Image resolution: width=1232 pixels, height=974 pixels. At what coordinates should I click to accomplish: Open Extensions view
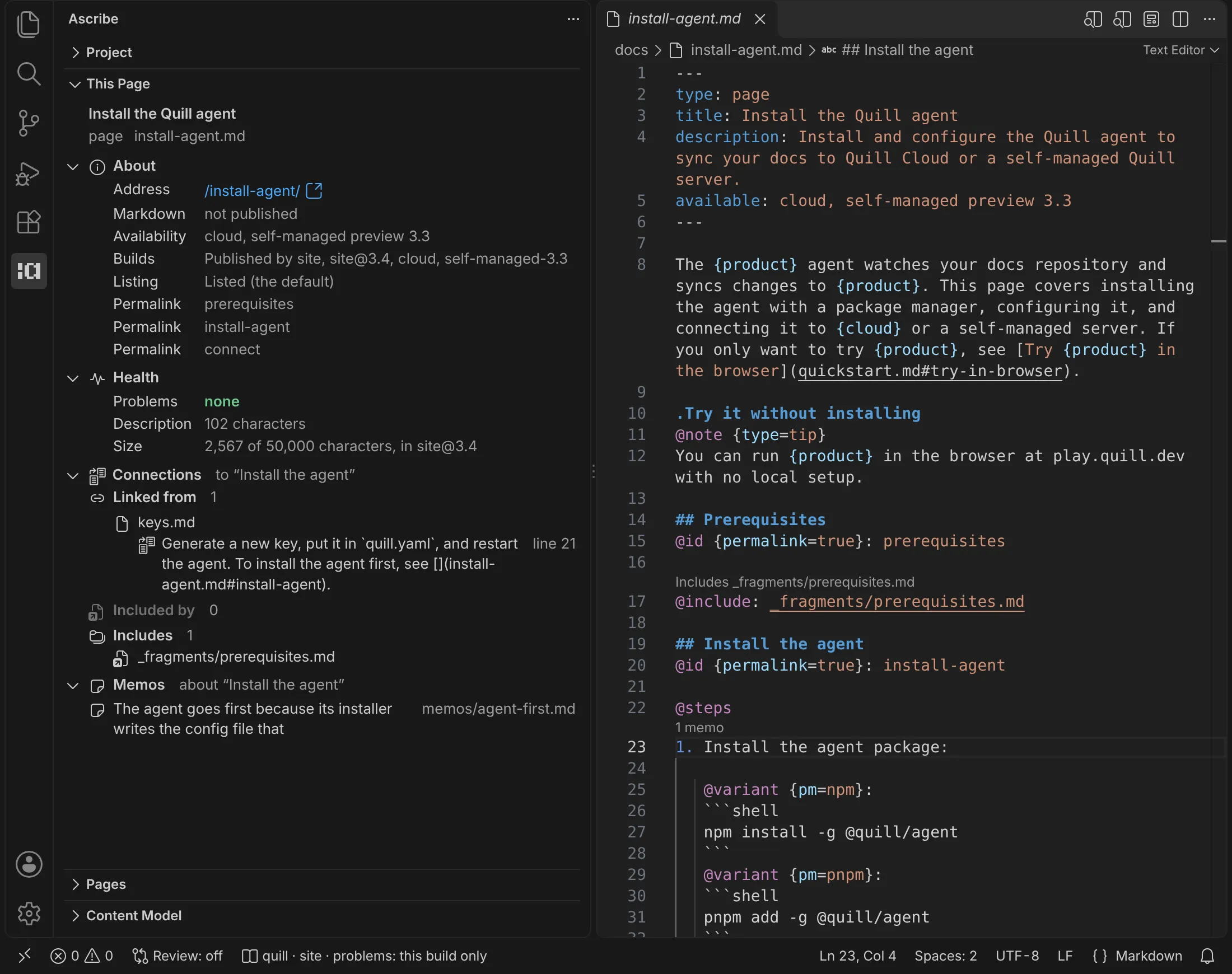point(29,222)
